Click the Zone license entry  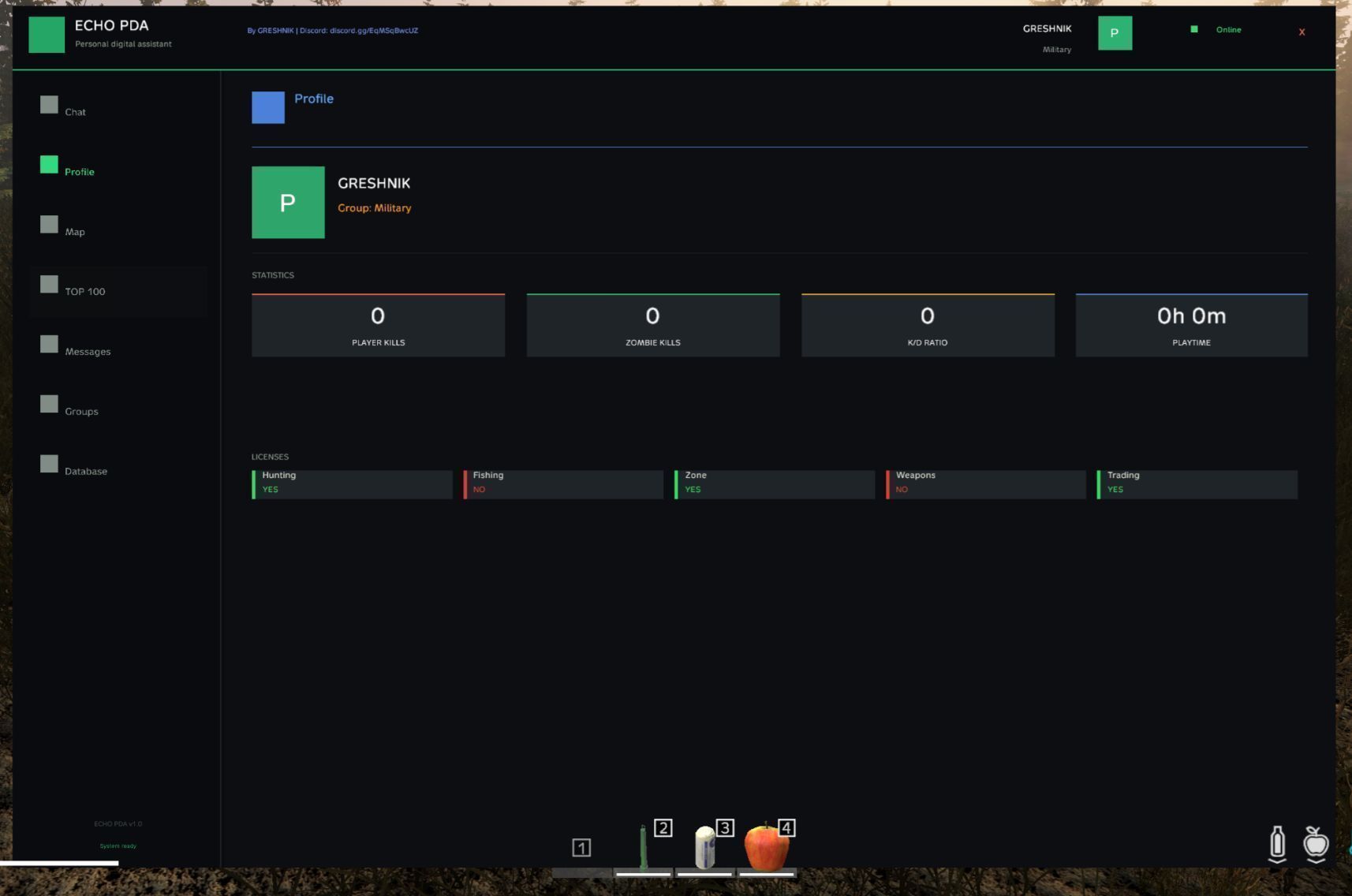tap(775, 484)
